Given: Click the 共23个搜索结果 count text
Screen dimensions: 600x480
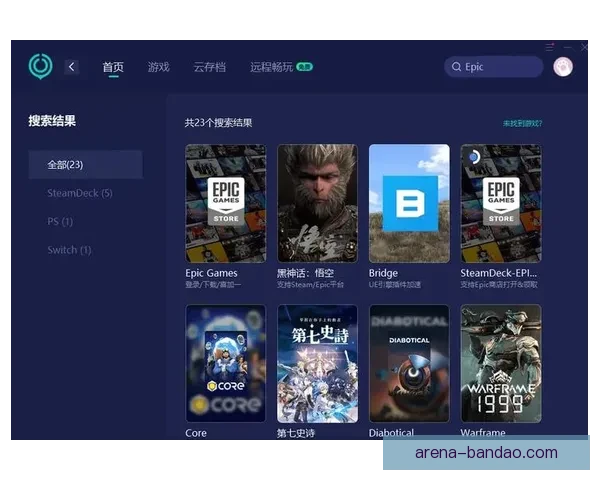Looking at the screenshot, I should coord(218,123).
